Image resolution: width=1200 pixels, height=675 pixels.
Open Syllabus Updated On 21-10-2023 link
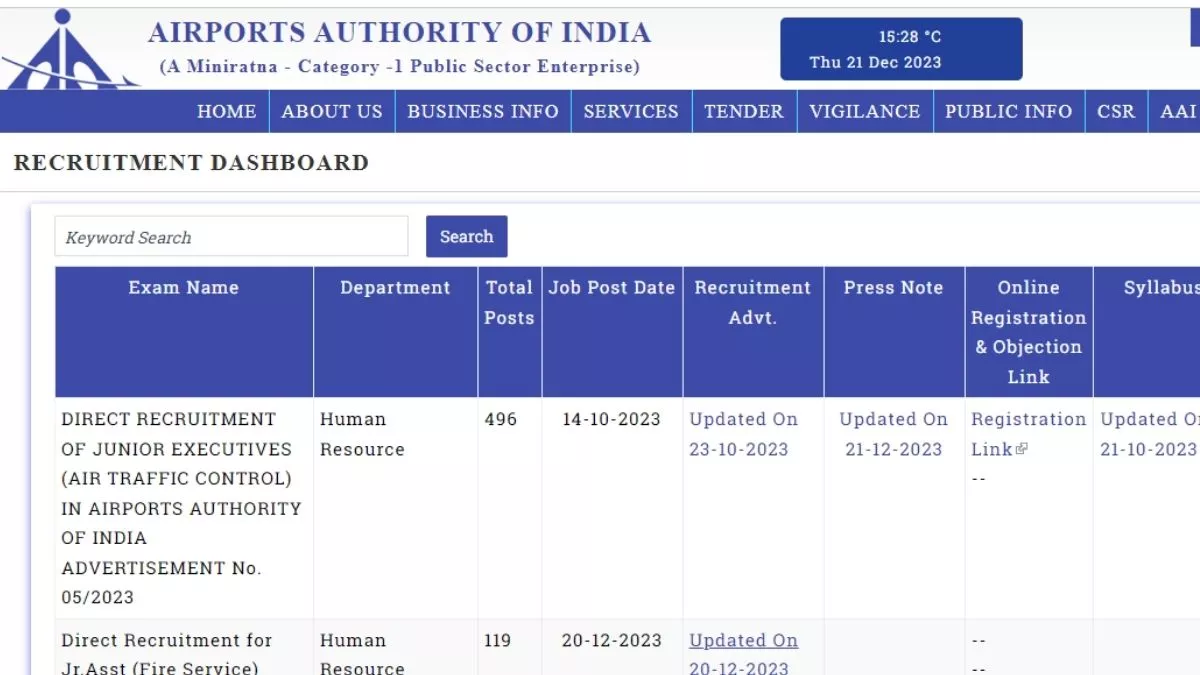tap(1149, 434)
